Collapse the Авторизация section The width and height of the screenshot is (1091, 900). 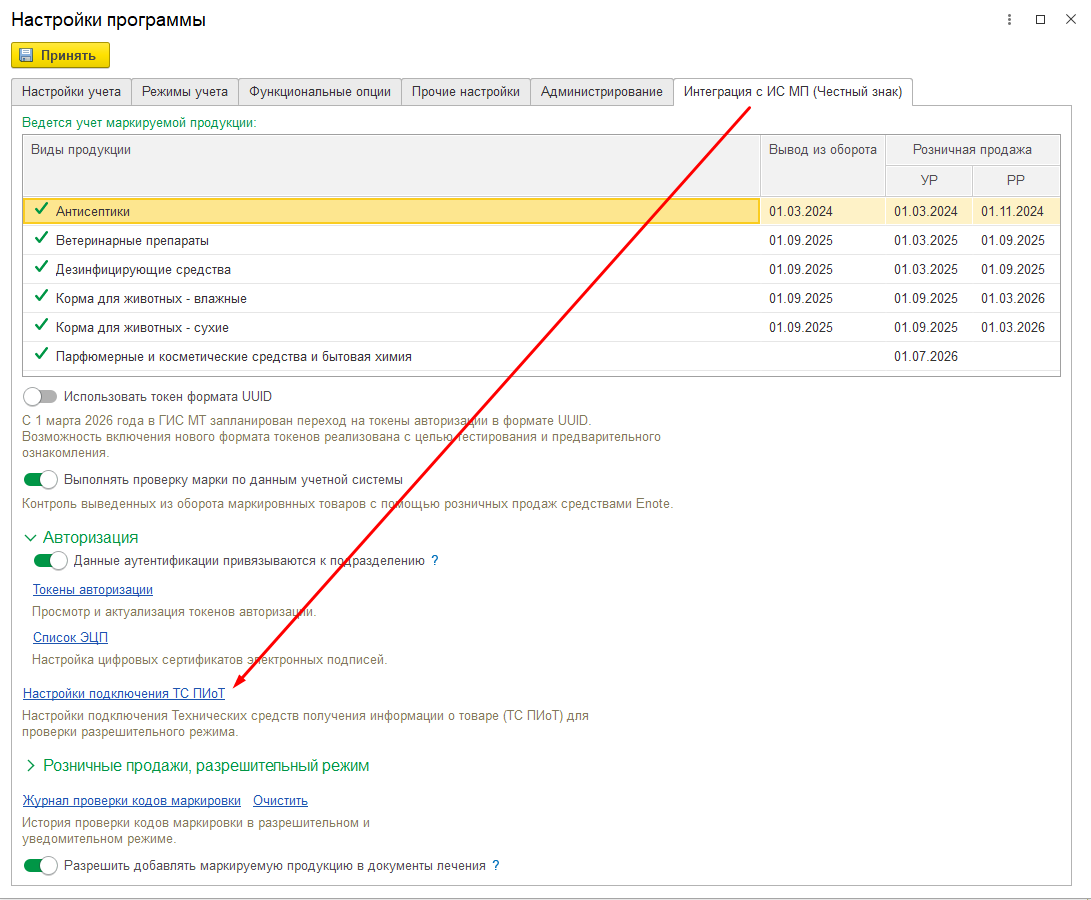point(29,538)
